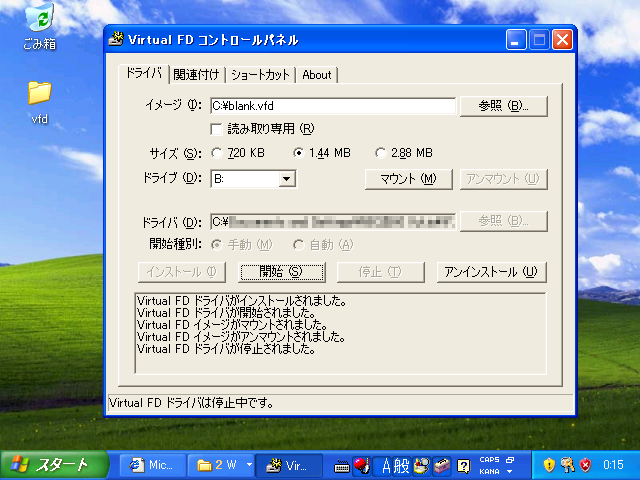Toggle CAPS indicator in the language bar
The height and width of the screenshot is (480, 640).
point(489,460)
